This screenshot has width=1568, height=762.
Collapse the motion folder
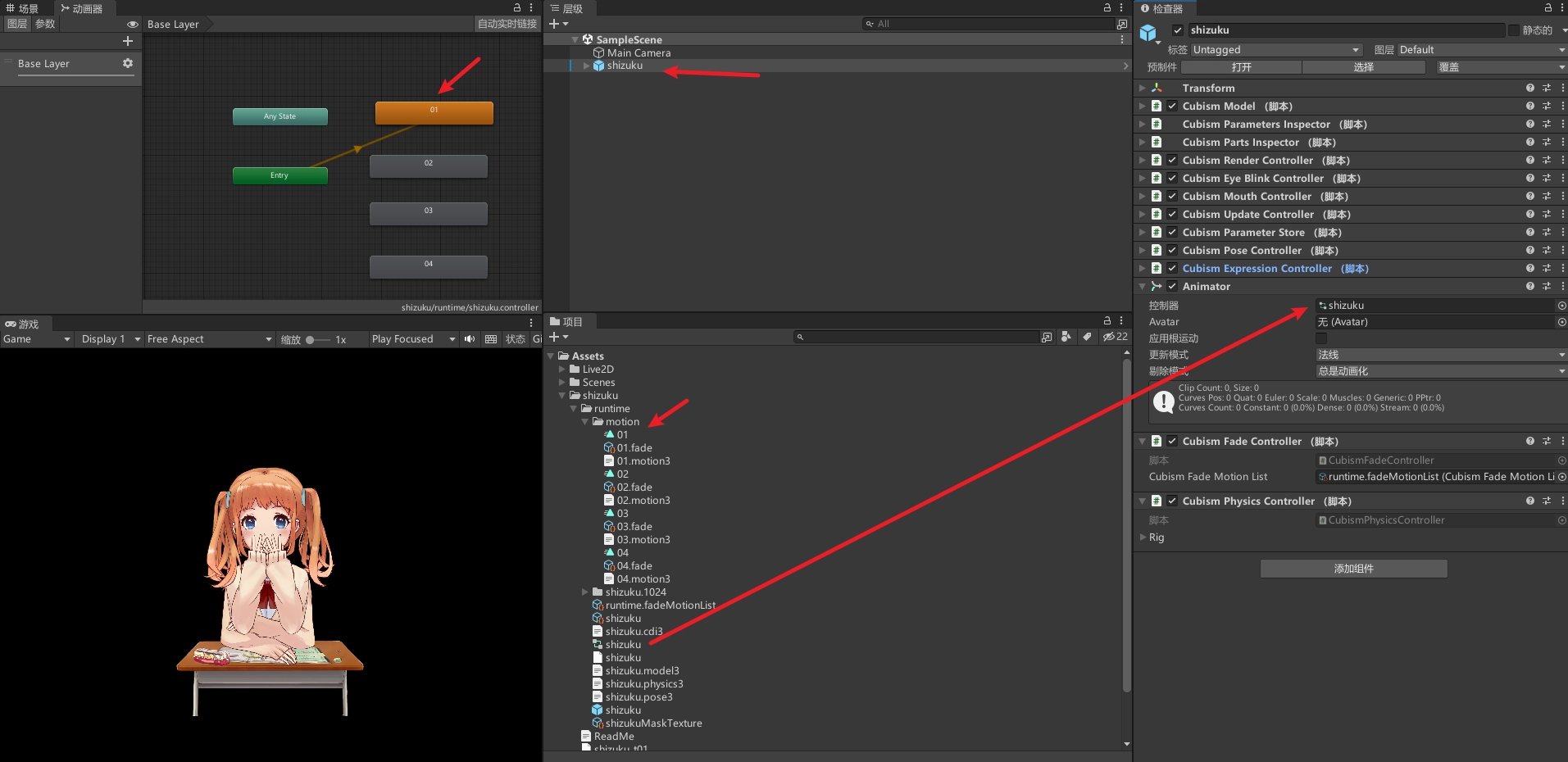(x=585, y=422)
